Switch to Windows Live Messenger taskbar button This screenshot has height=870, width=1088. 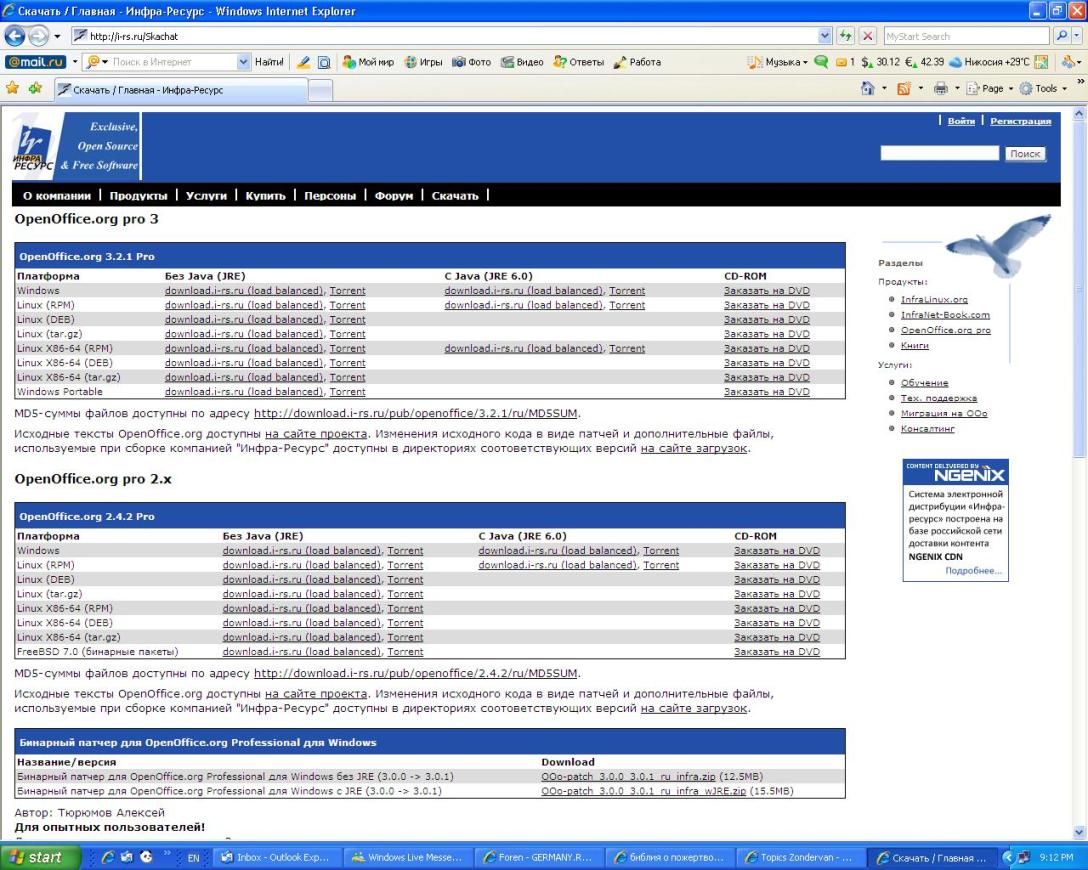[x=407, y=858]
